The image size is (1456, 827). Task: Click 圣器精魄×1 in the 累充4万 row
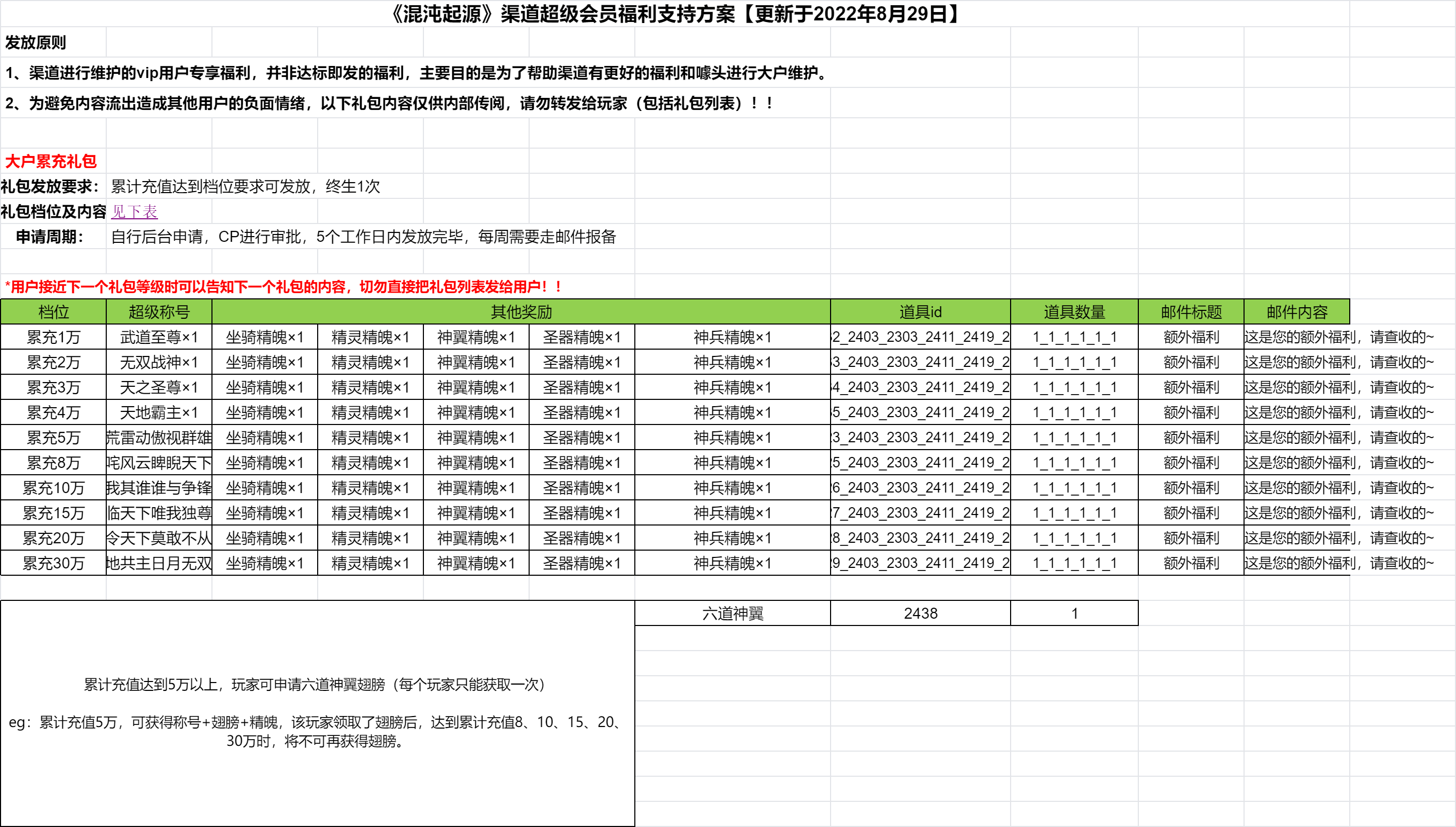coord(581,412)
